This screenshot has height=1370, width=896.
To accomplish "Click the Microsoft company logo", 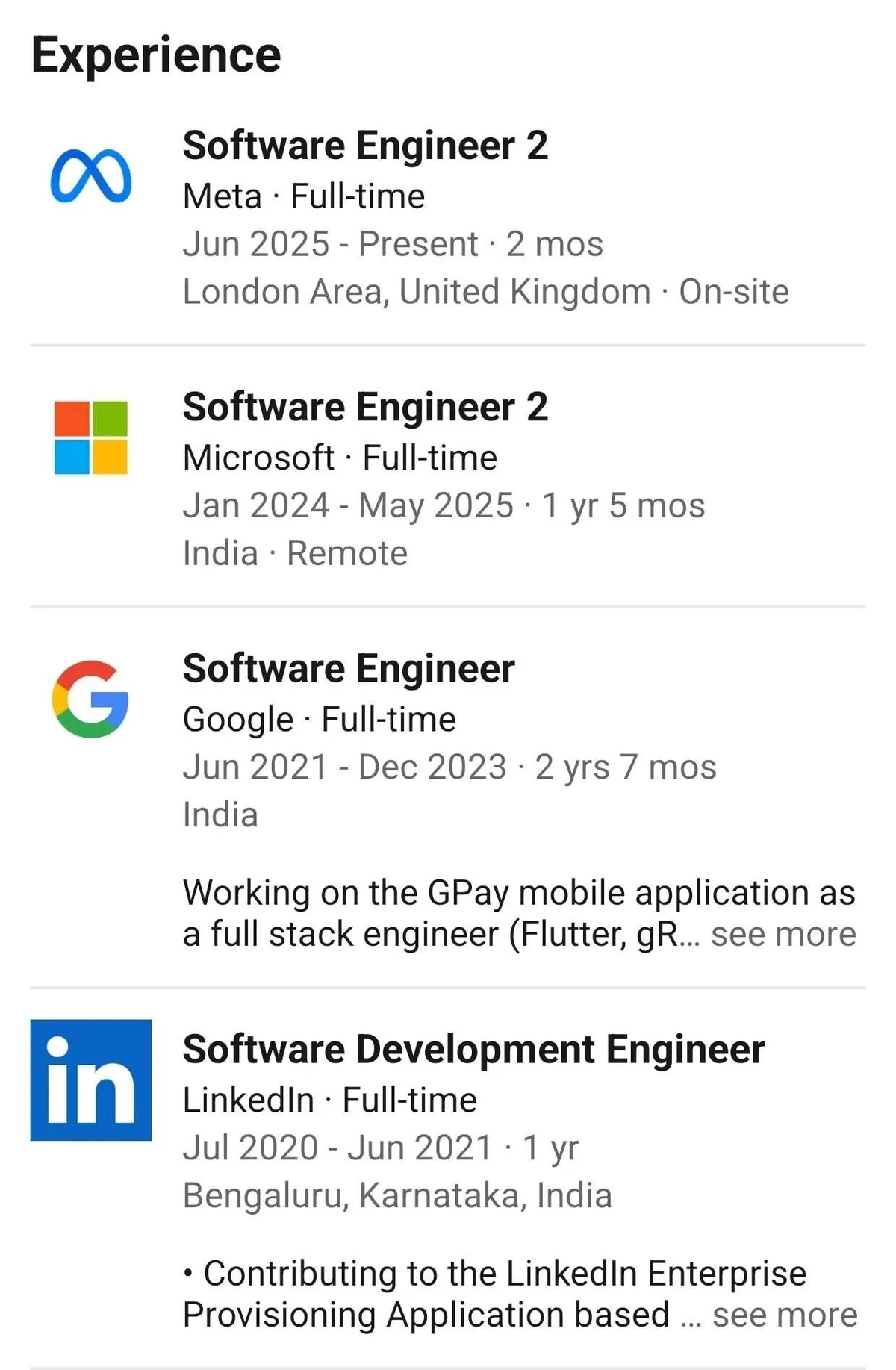I will tap(91, 438).
